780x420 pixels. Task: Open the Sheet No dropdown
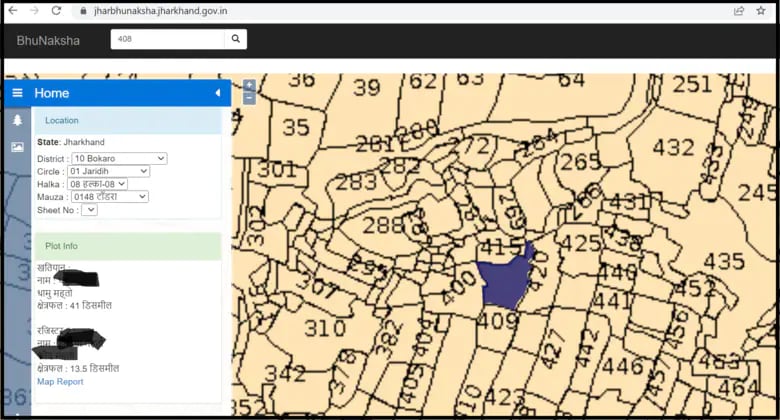coord(89,210)
